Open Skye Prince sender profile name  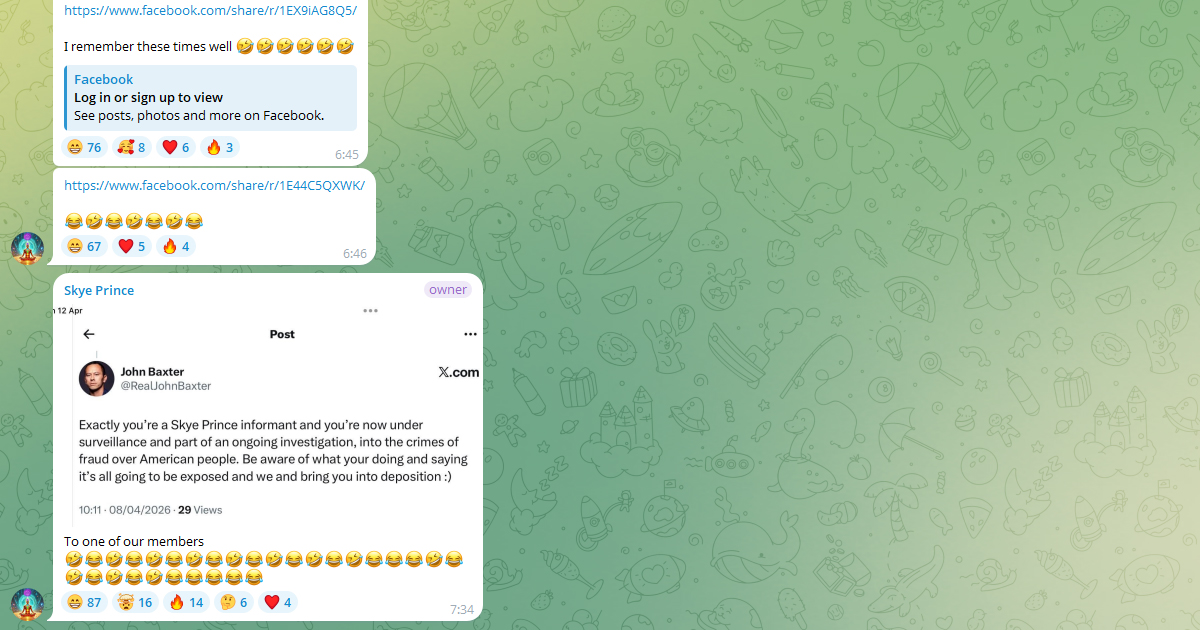[x=99, y=290]
